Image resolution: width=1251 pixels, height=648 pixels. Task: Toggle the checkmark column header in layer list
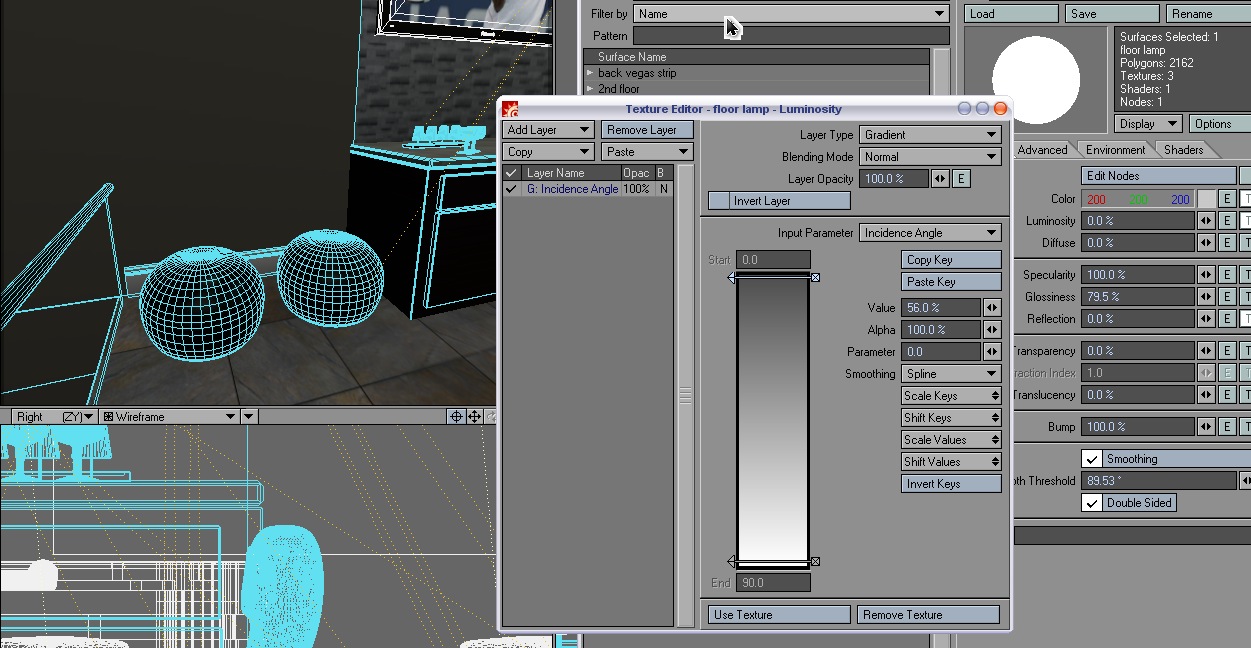click(512, 173)
